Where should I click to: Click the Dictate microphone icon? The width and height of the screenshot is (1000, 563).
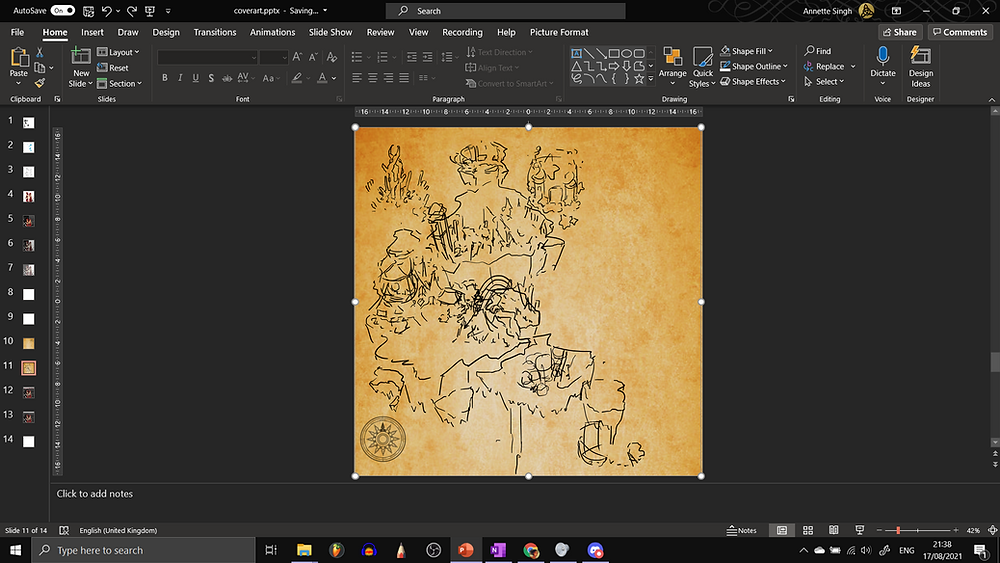click(x=883, y=56)
